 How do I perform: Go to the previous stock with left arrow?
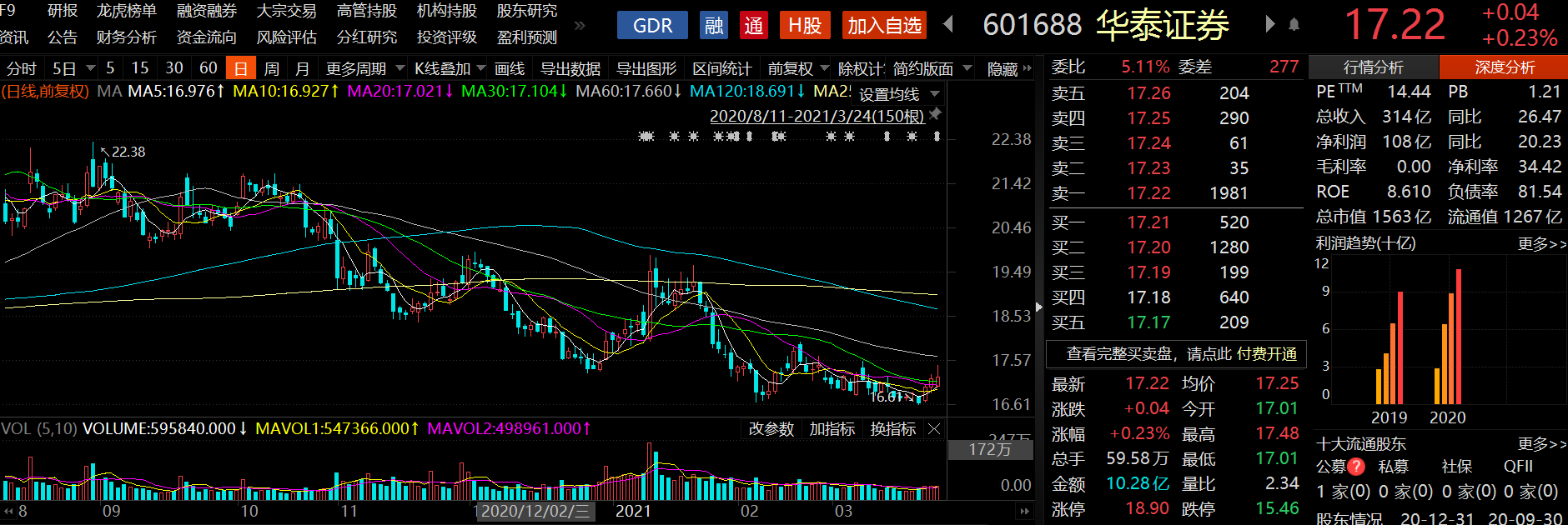tap(948, 25)
